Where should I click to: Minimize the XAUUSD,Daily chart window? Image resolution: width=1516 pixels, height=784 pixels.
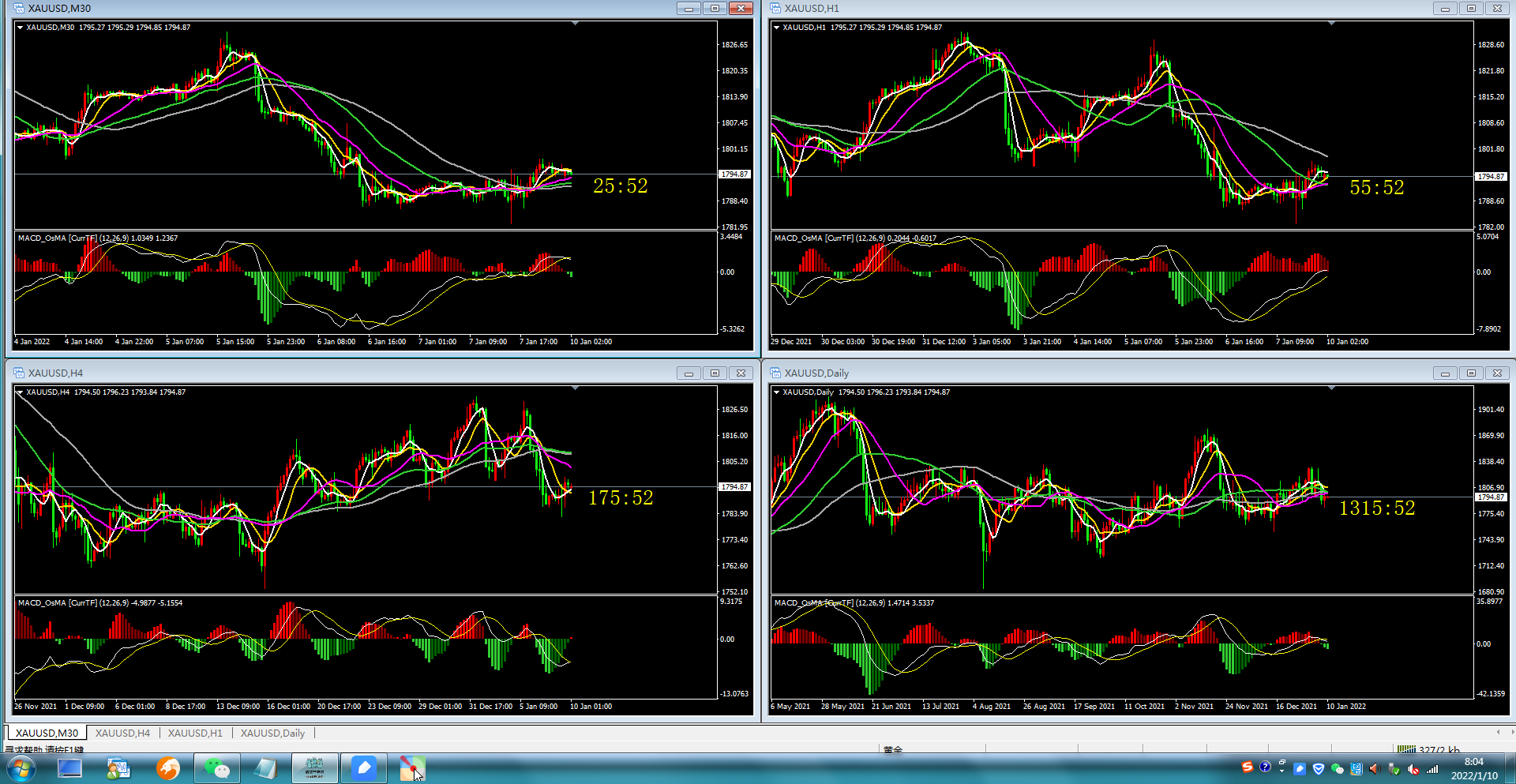click(1445, 373)
